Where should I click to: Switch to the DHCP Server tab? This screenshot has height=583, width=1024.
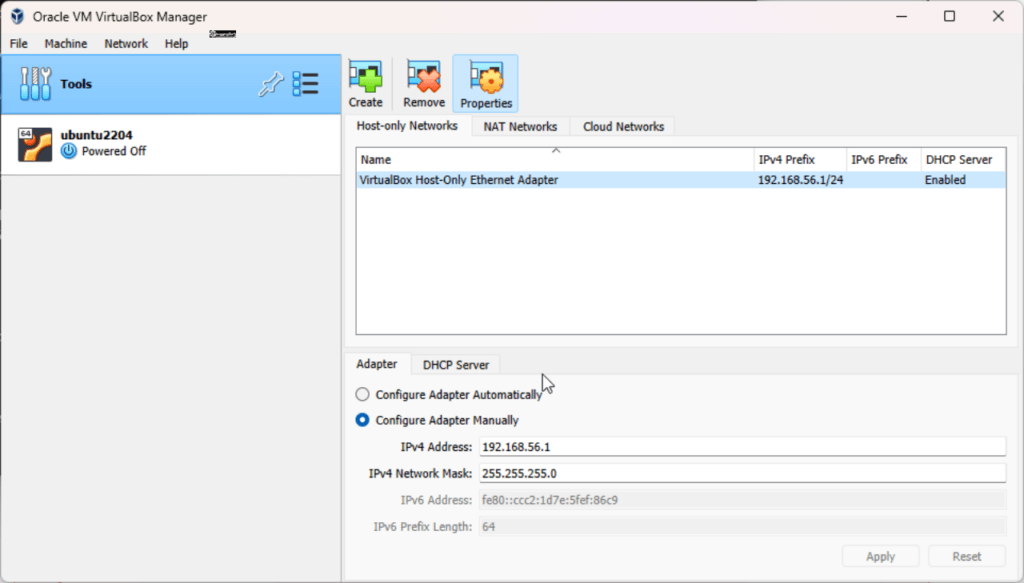click(456, 365)
